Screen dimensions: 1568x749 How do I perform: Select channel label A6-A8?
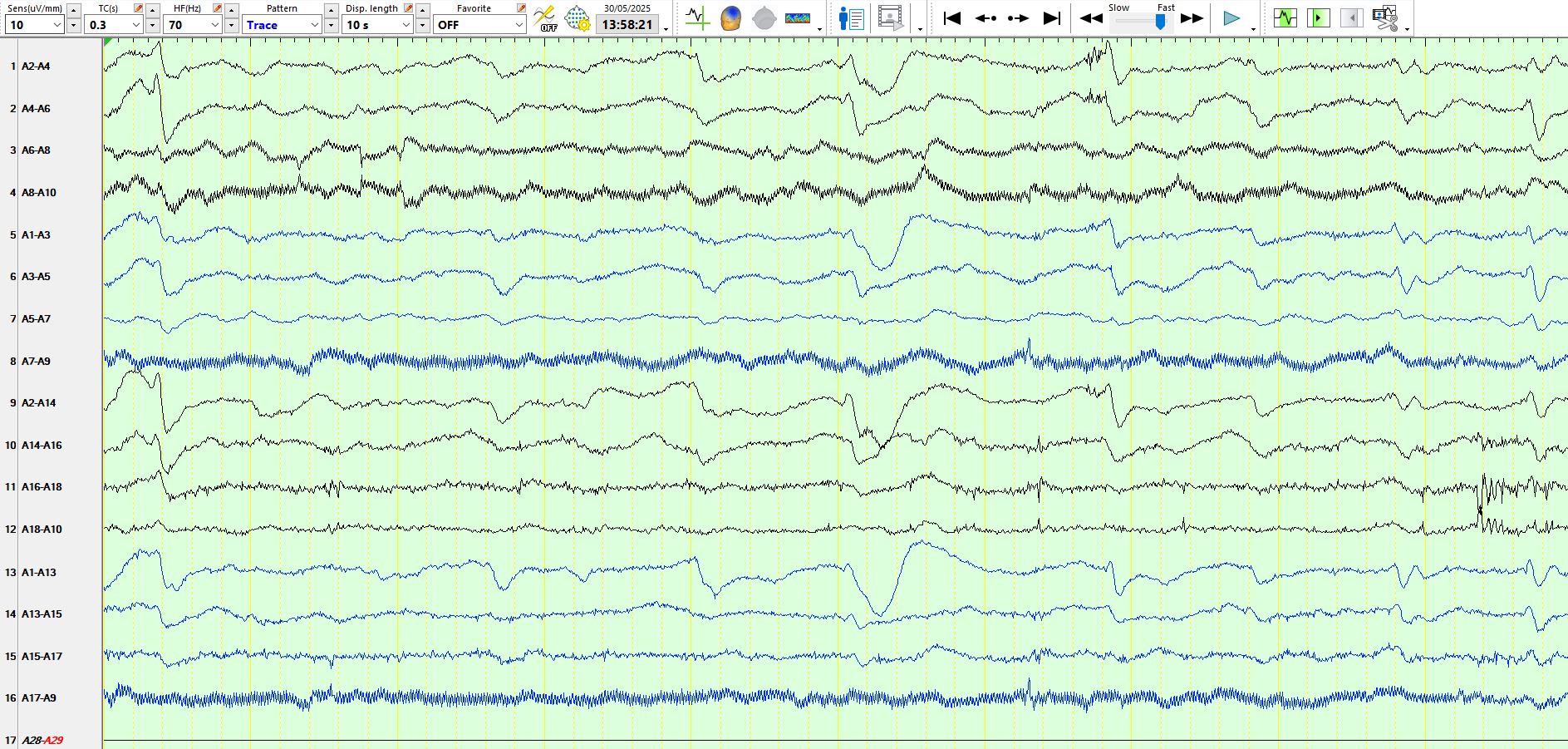[x=36, y=150]
